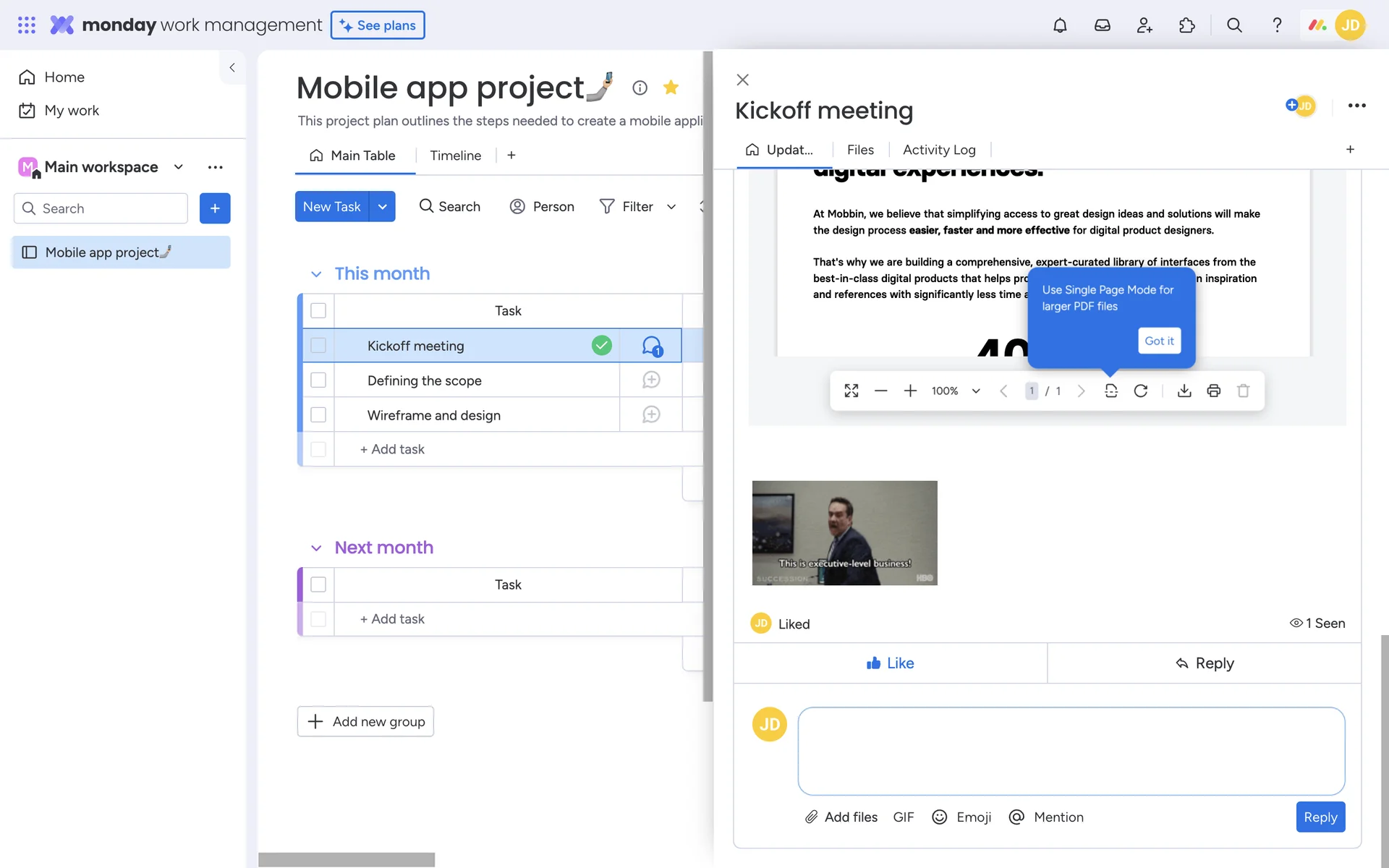Open the Activity Log tab
This screenshot has height=868, width=1389.
[x=939, y=150]
